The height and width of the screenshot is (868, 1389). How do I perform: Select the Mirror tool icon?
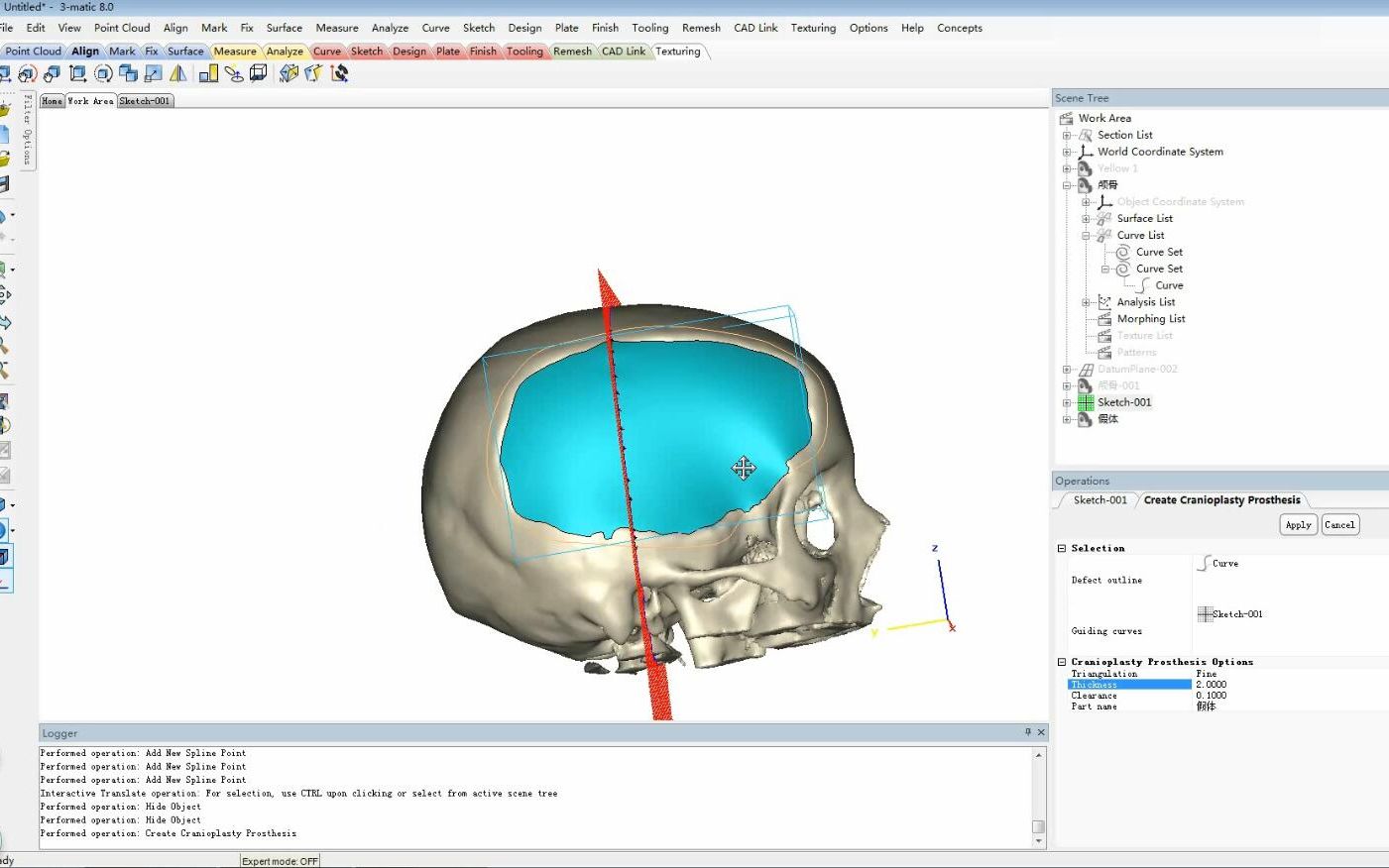pos(178,73)
